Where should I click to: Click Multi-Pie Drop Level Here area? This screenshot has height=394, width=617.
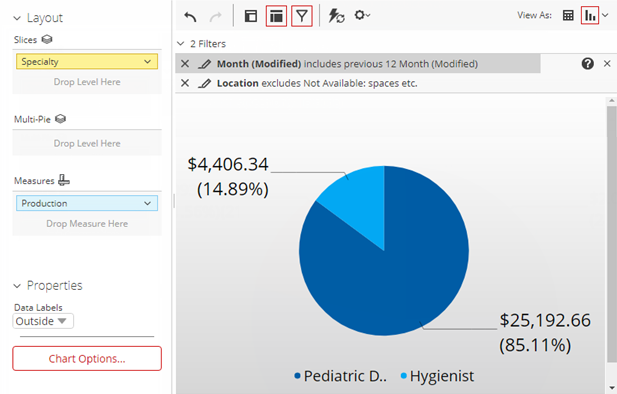point(87,143)
